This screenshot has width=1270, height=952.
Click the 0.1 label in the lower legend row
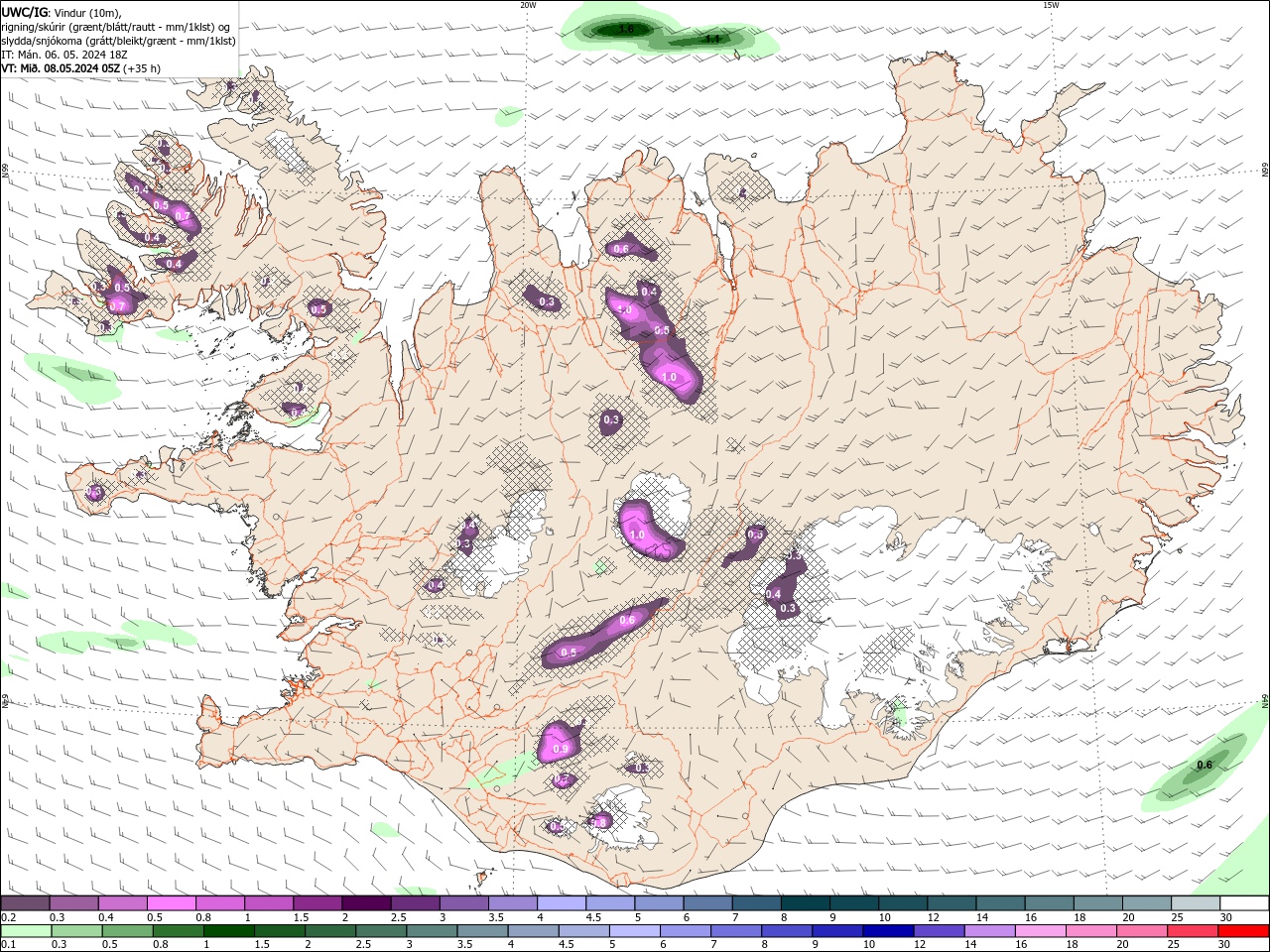8,945
